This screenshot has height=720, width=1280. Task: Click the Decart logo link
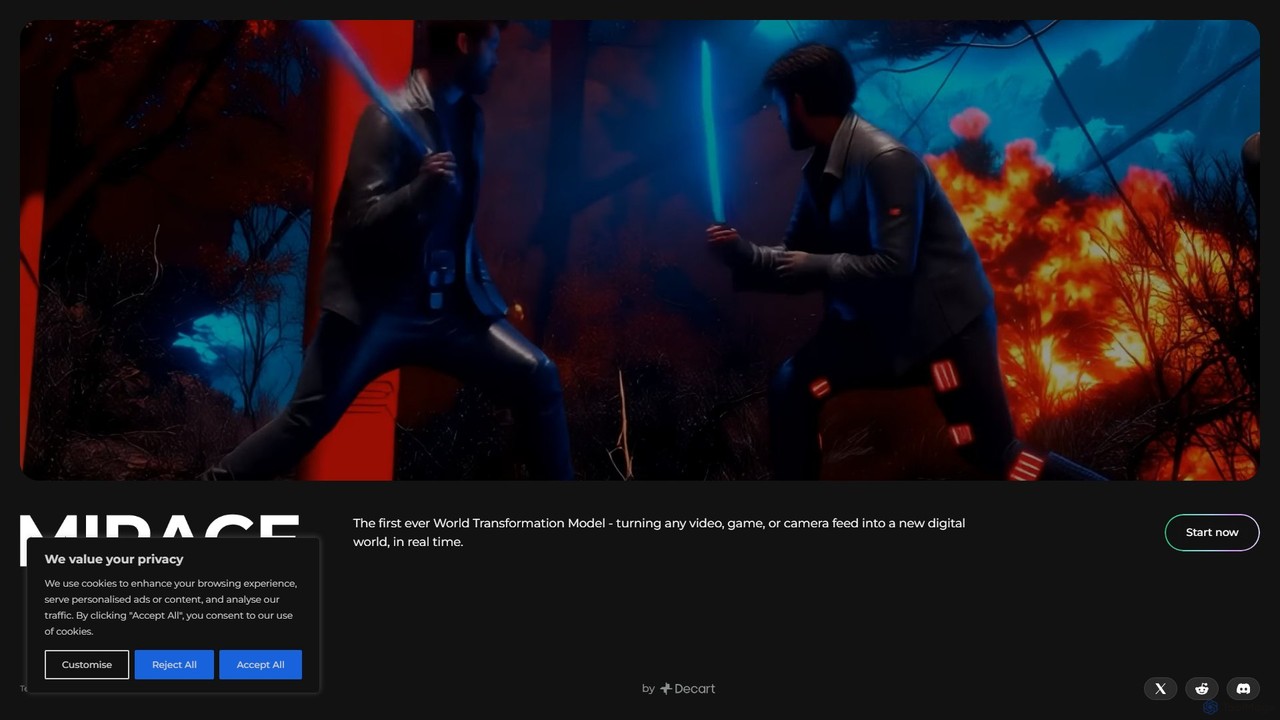687,688
